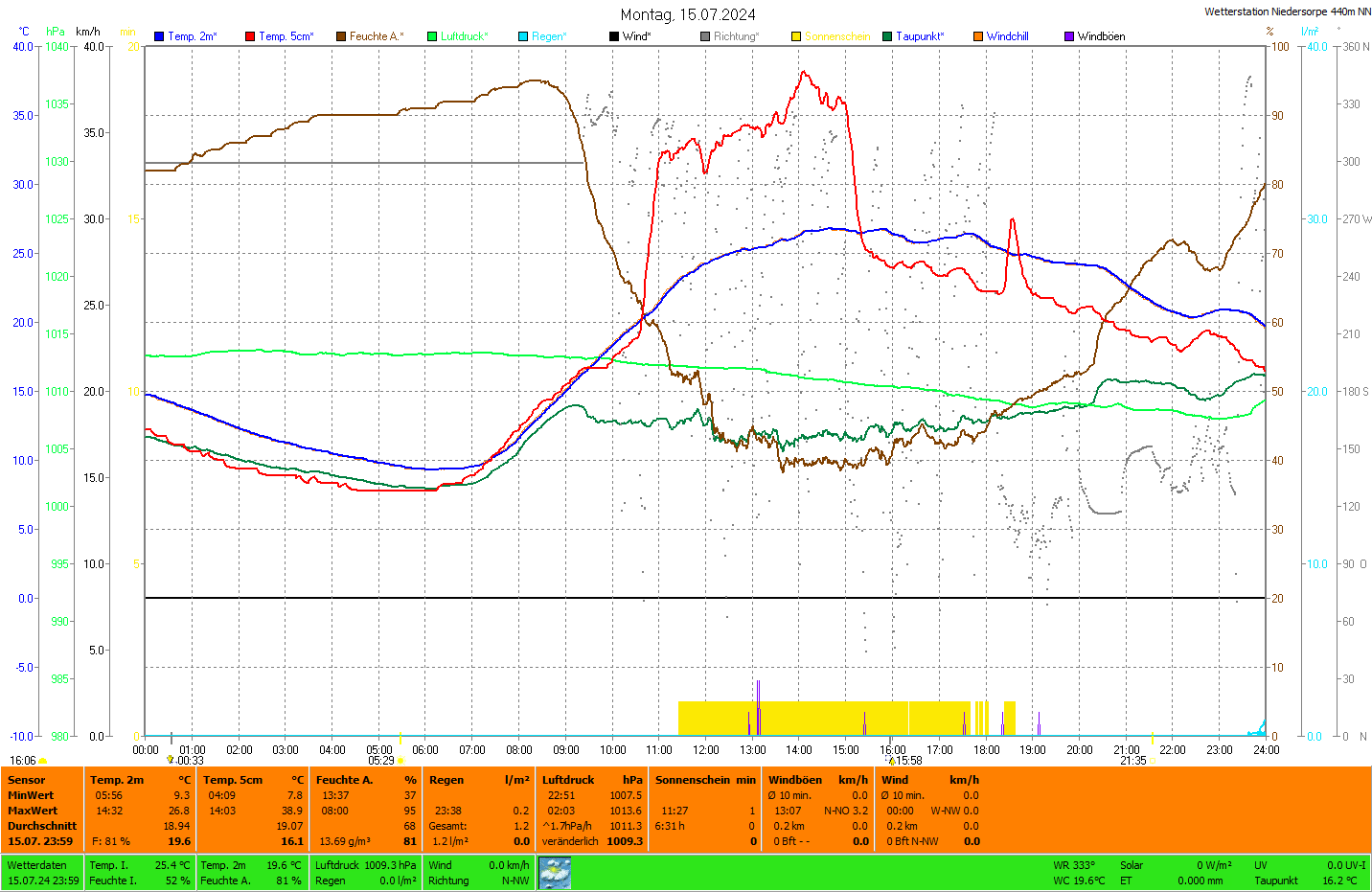The width and height of the screenshot is (1372, 892).
Task: Click the black Wind legend square
Action: coord(614,36)
